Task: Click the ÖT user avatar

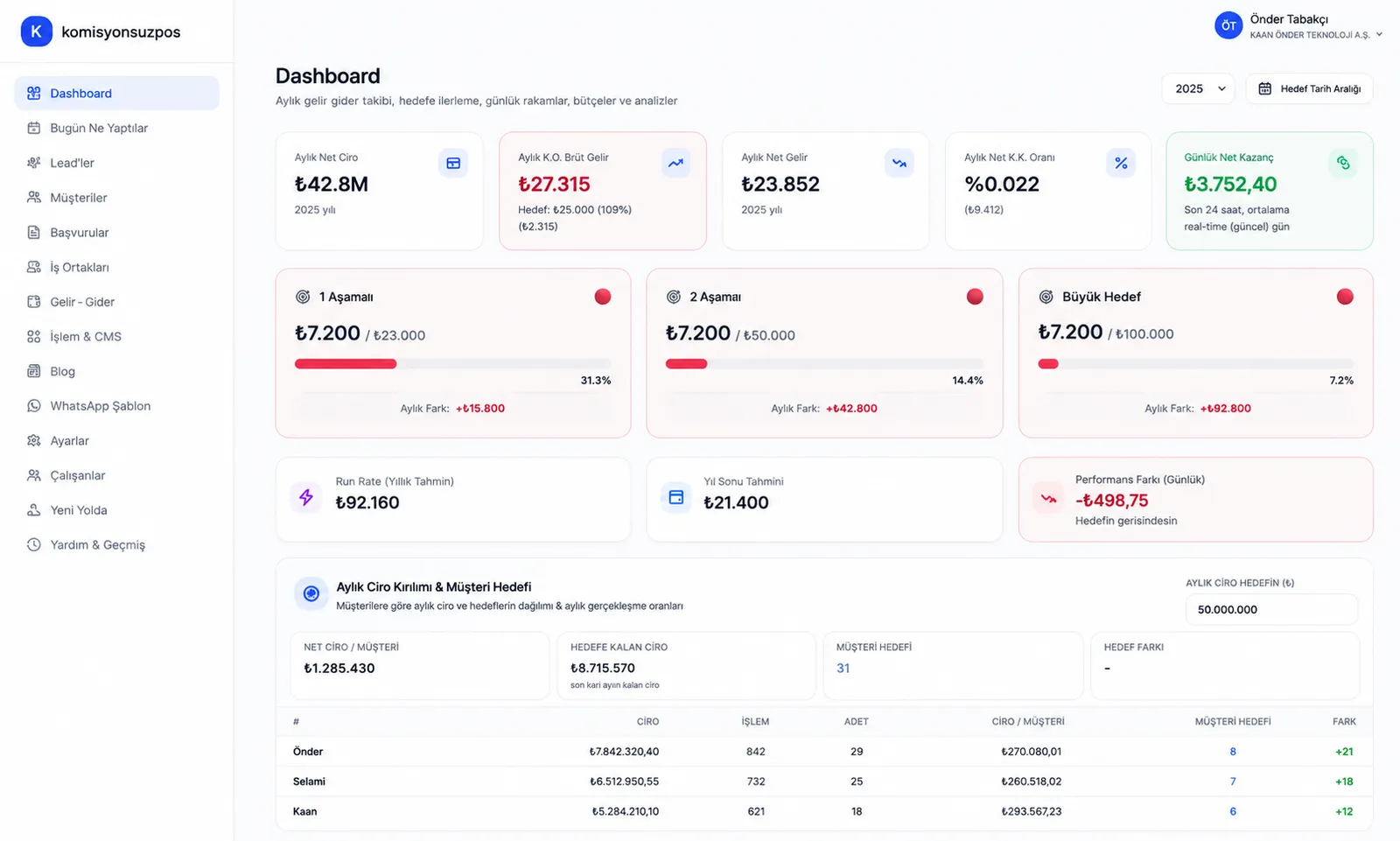Action: pos(1228,25)
